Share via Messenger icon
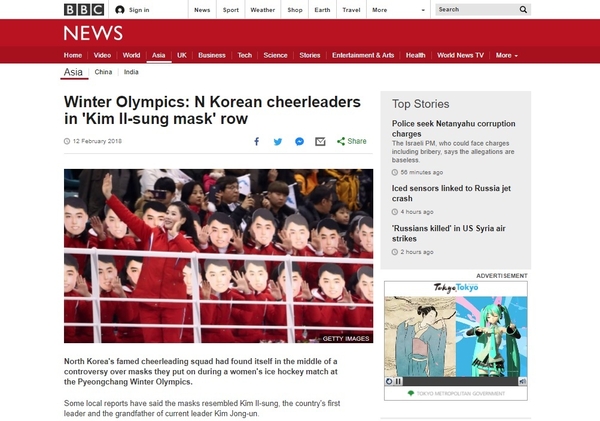Image resolution: width=600 pixels, height=421 pixels. [x=299, y=142]
